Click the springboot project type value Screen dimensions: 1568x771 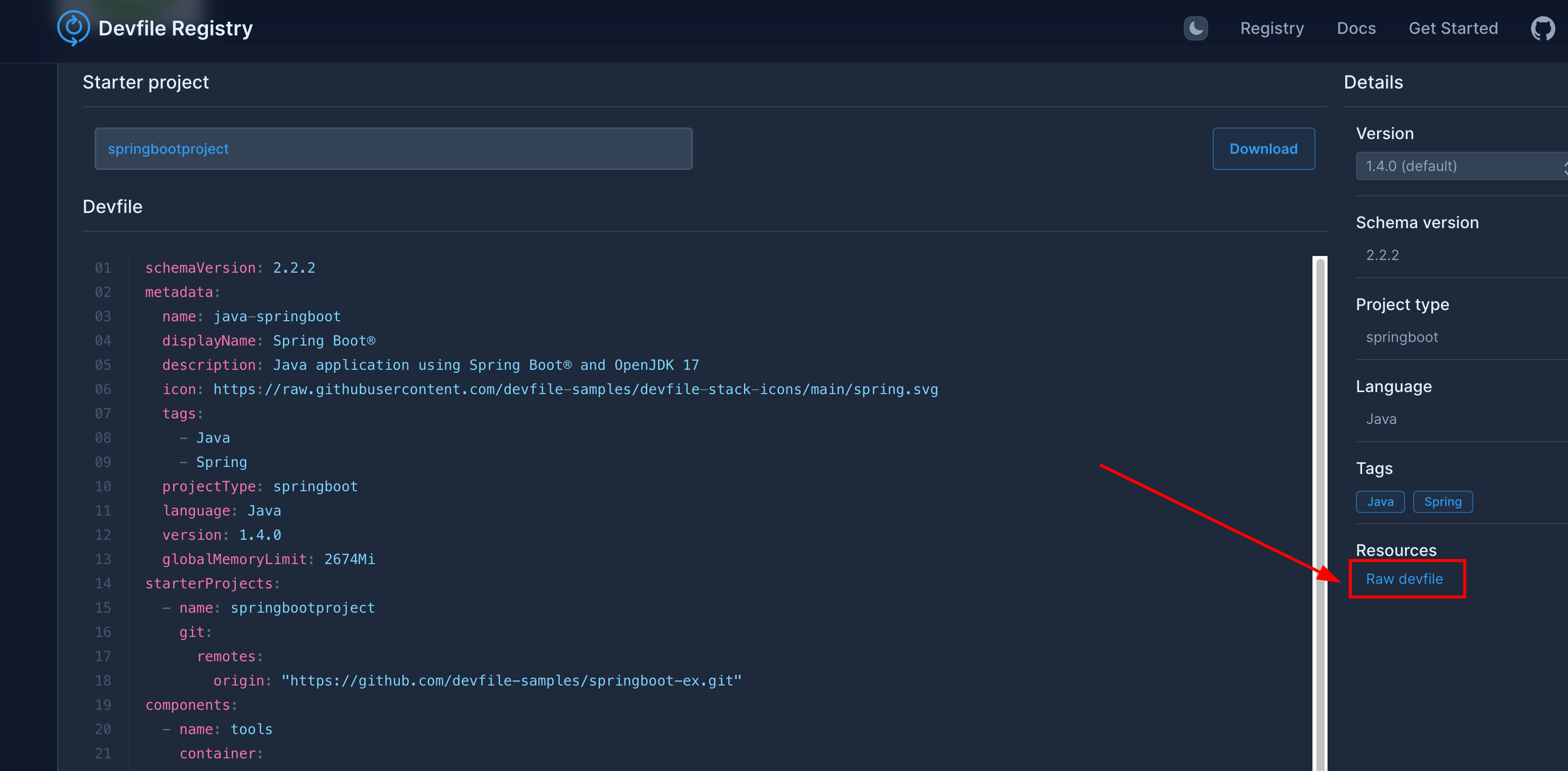[1402, 337]
